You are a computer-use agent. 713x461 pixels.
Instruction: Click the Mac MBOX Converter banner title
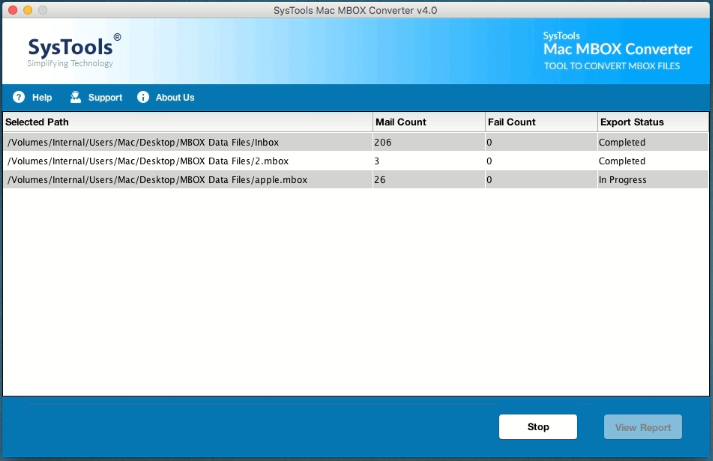coord(618,49)
